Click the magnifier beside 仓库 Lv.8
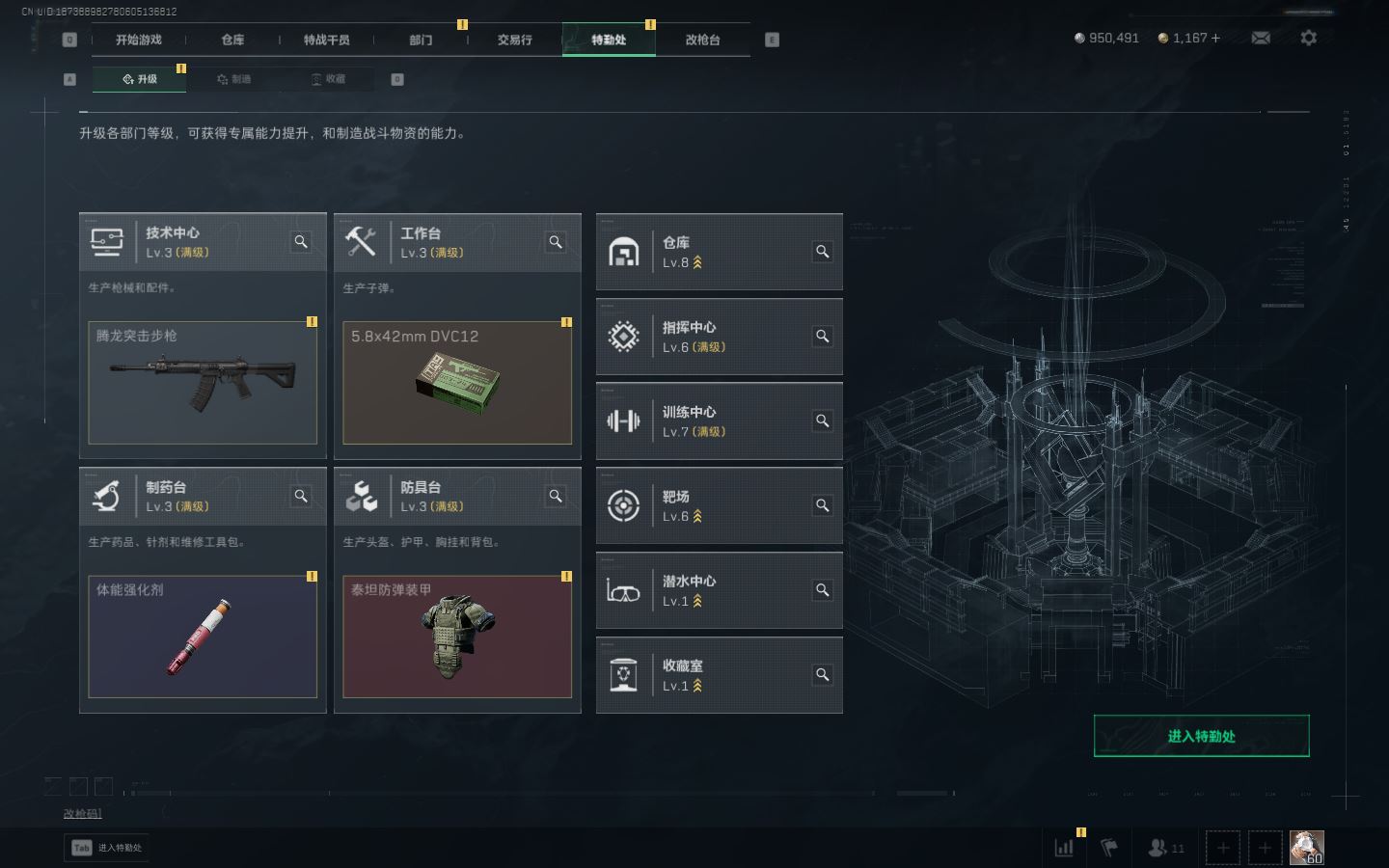 (823, 252)
